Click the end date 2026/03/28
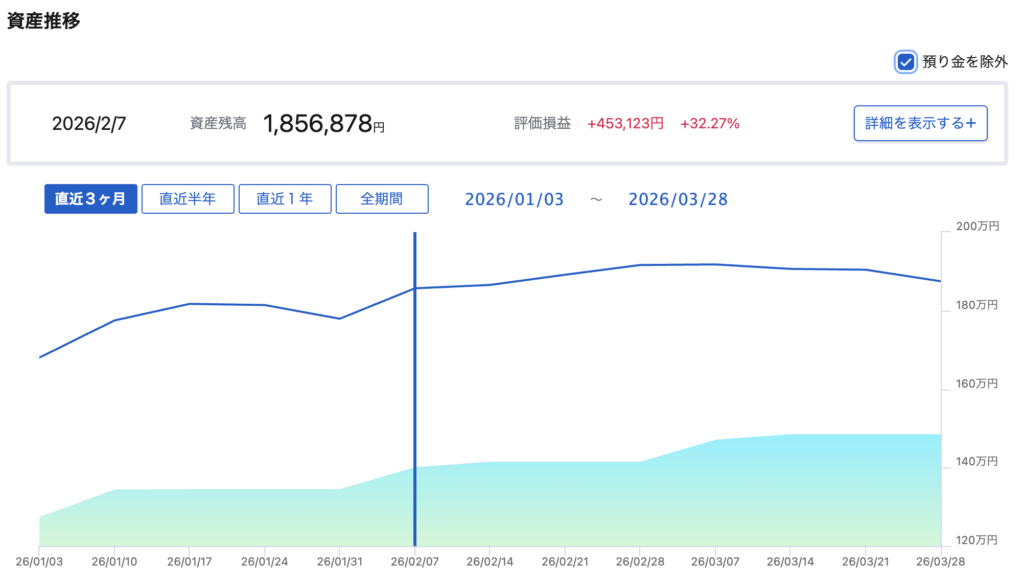1024x587 pixels. point(678,200)
